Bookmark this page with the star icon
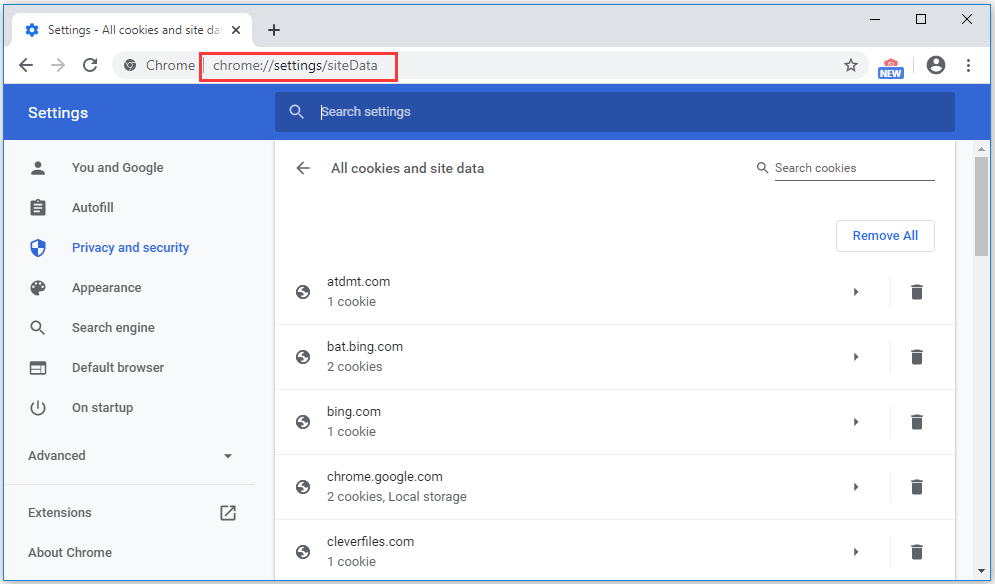Viewport: 995px width, 584px height. click(851, 65)
